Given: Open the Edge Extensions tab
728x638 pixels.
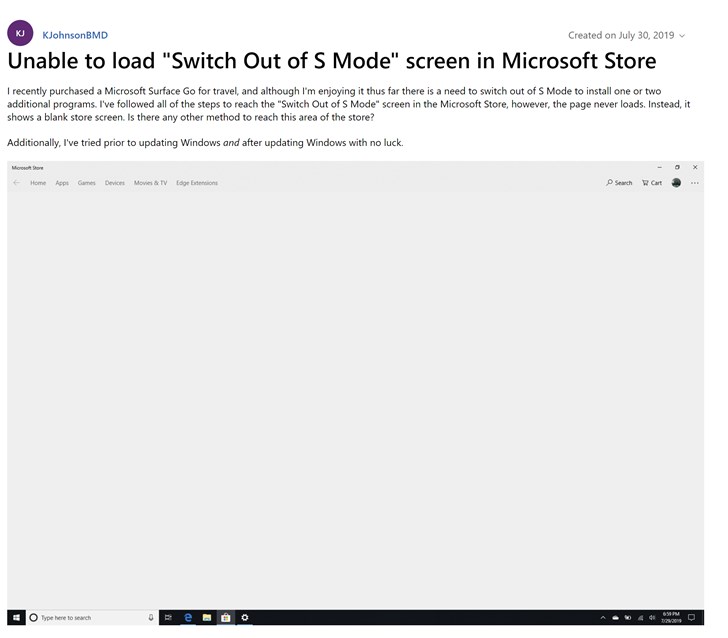Looking at the screenshot, I should [197, 183].
